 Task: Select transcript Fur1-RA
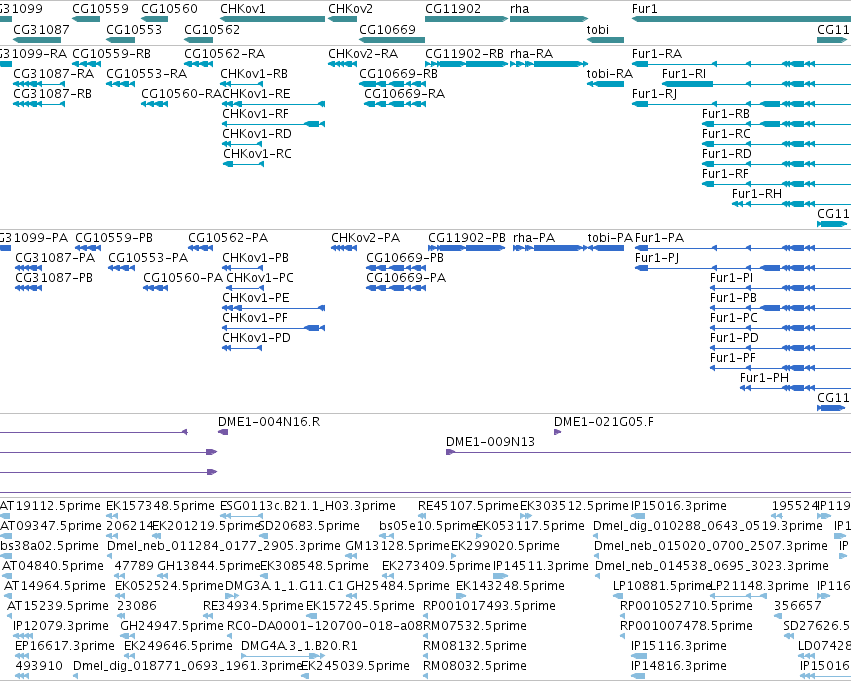click(x=657, y=54)
